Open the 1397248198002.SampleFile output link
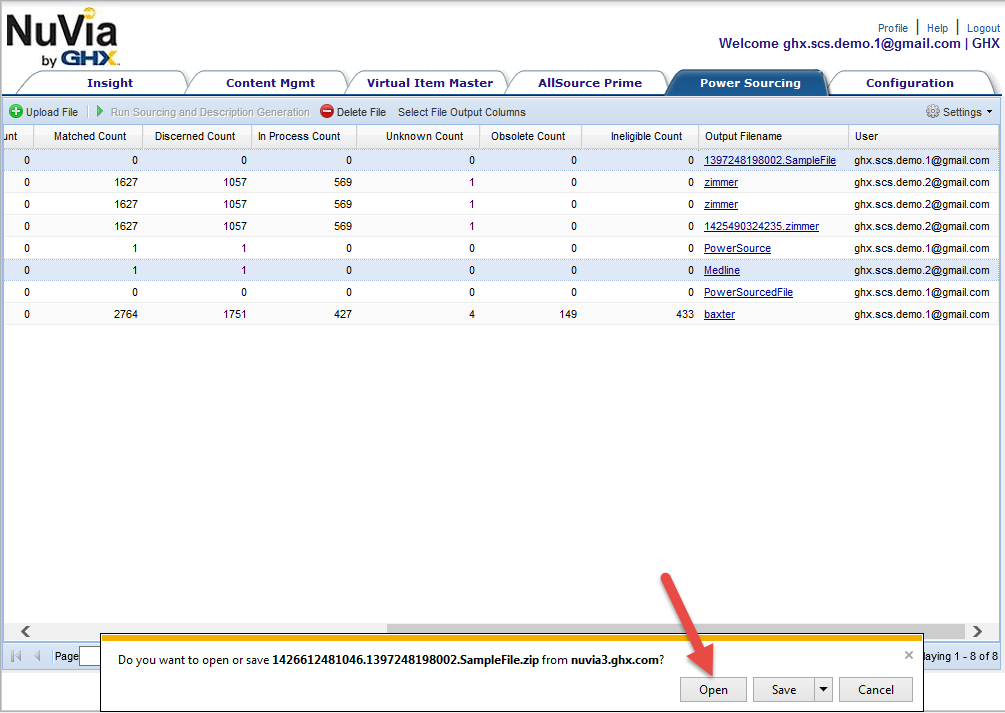The image size is (1005, 713). pos(770,160)
